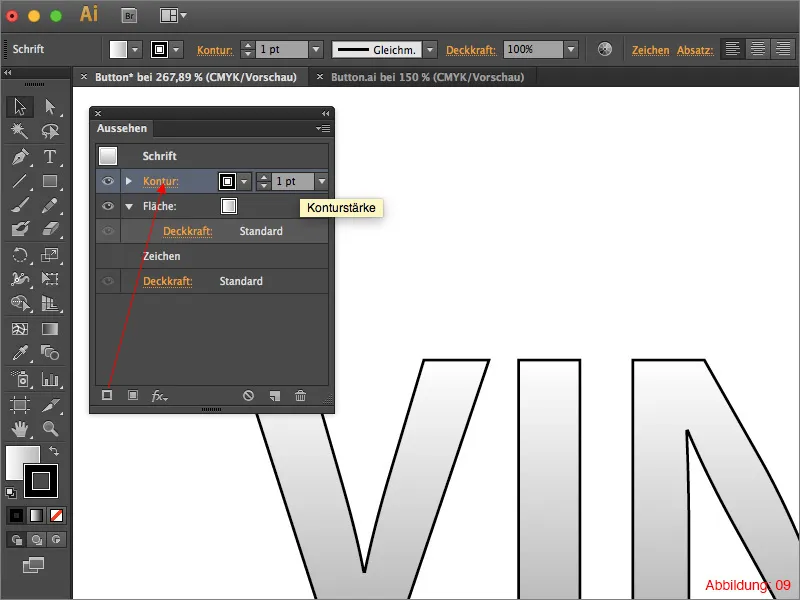Click Deckkraft link under Fläche
Screen dimensions: 800x600
pyautogui.click(x=188, y=231)
